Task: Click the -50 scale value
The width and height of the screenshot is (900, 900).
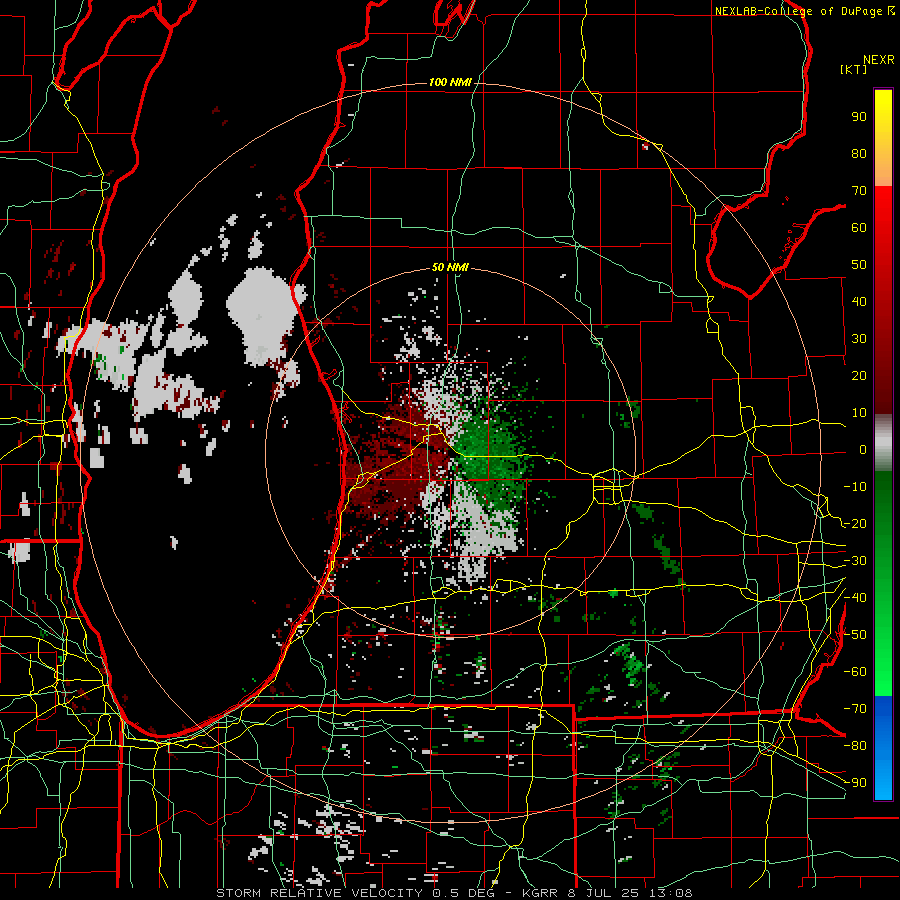Action: [x=855, y=635]
